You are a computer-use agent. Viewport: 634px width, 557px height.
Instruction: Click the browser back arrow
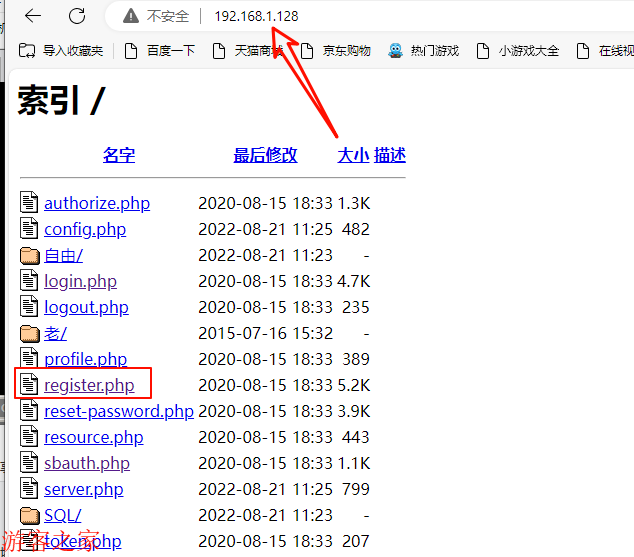[x=33, y=16]
